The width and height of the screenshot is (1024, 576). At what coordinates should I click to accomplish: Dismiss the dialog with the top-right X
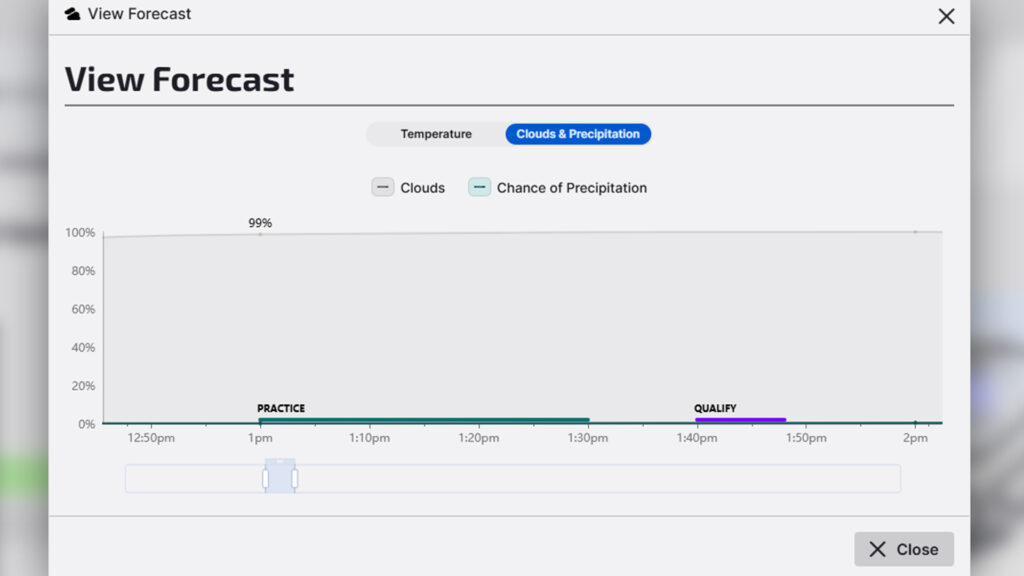[946, 16]
